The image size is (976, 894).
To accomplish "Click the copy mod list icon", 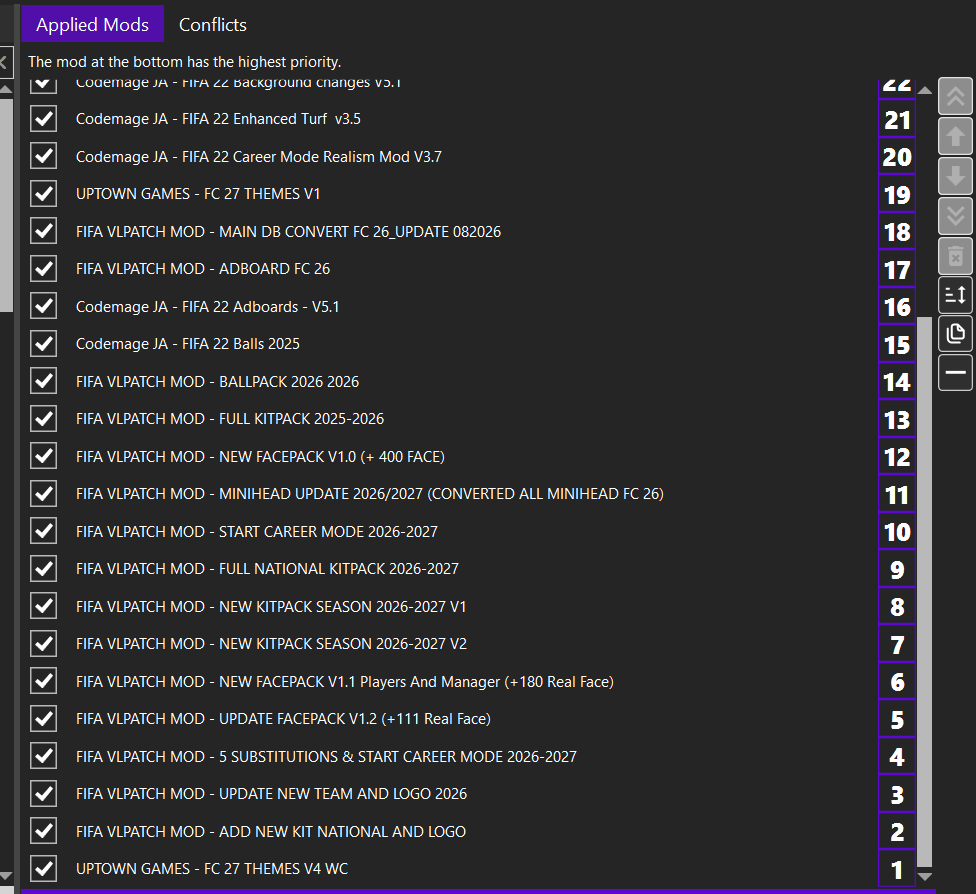I will click(x=955, y=334).
